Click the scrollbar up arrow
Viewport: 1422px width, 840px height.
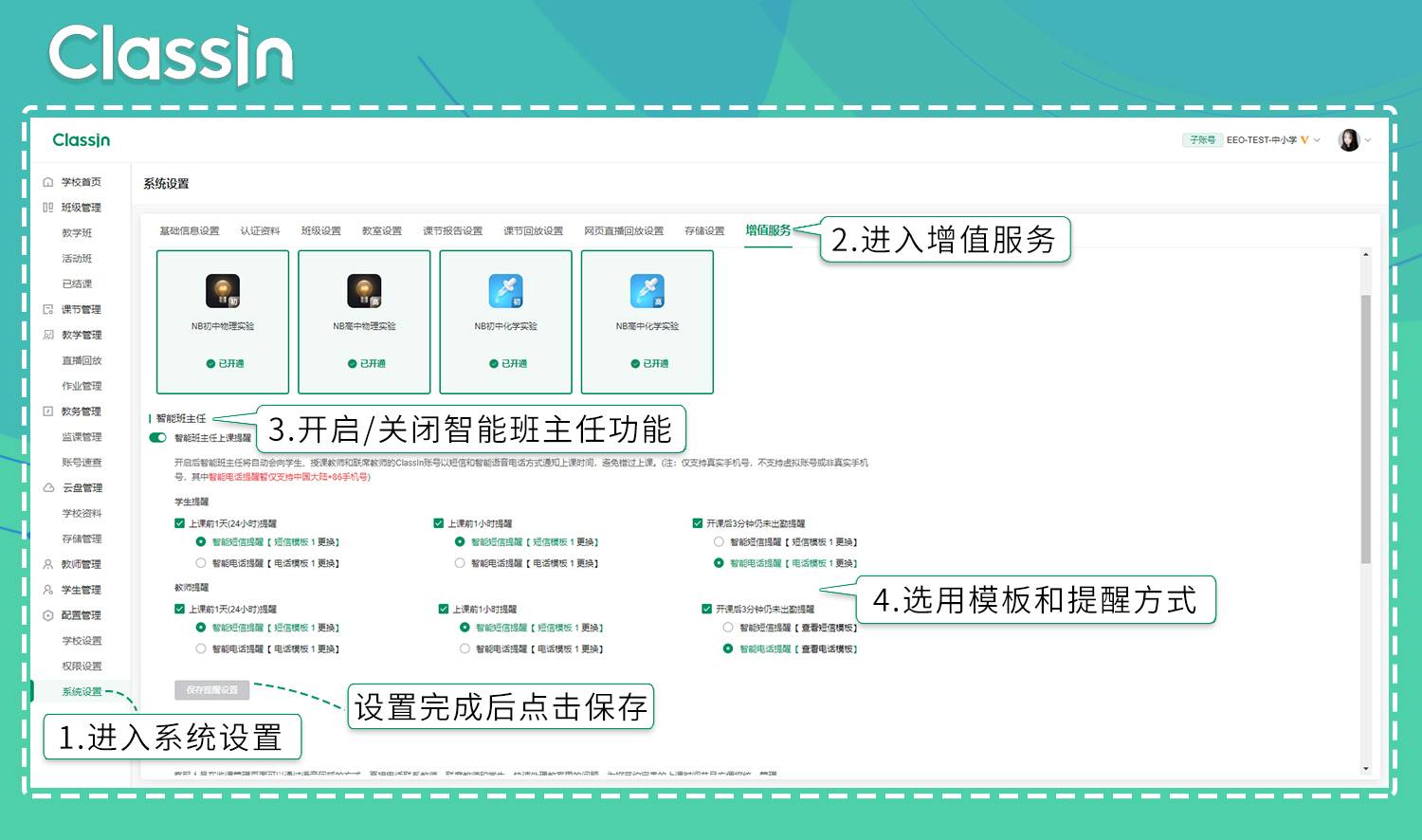1366,254
